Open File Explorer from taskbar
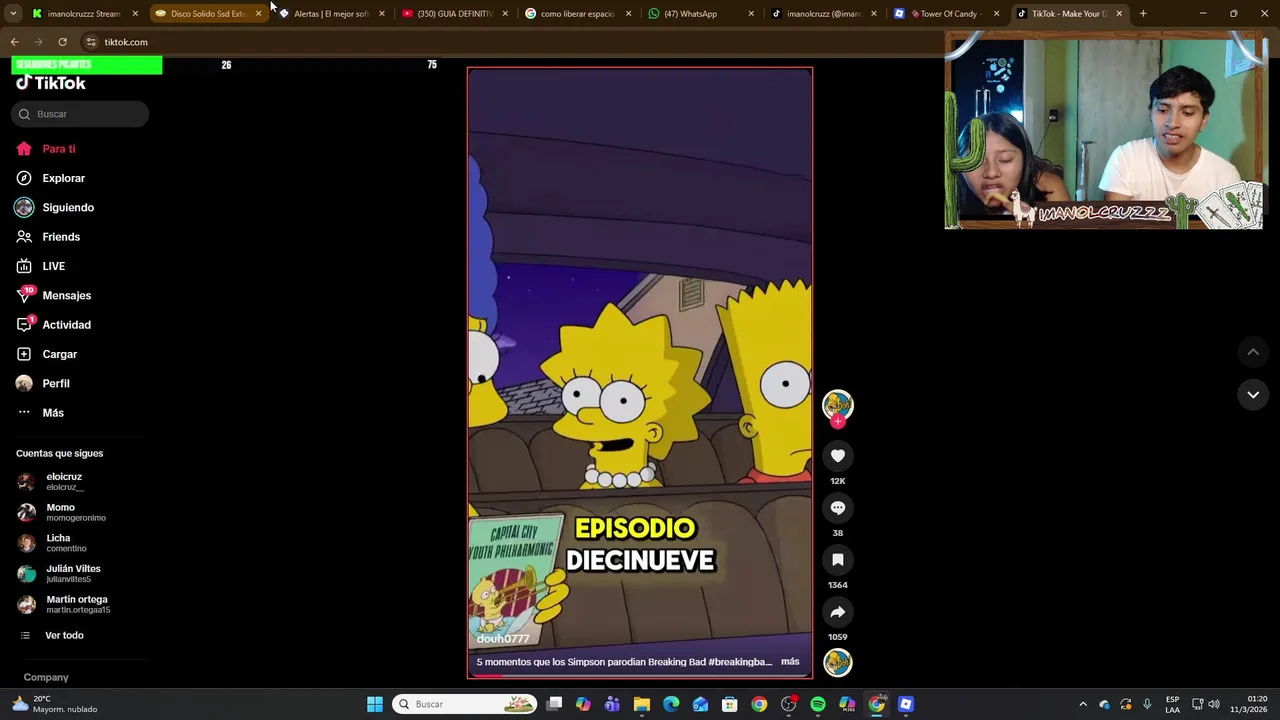This screenshot has width=1280, height=720. click(x=642, y=704)
